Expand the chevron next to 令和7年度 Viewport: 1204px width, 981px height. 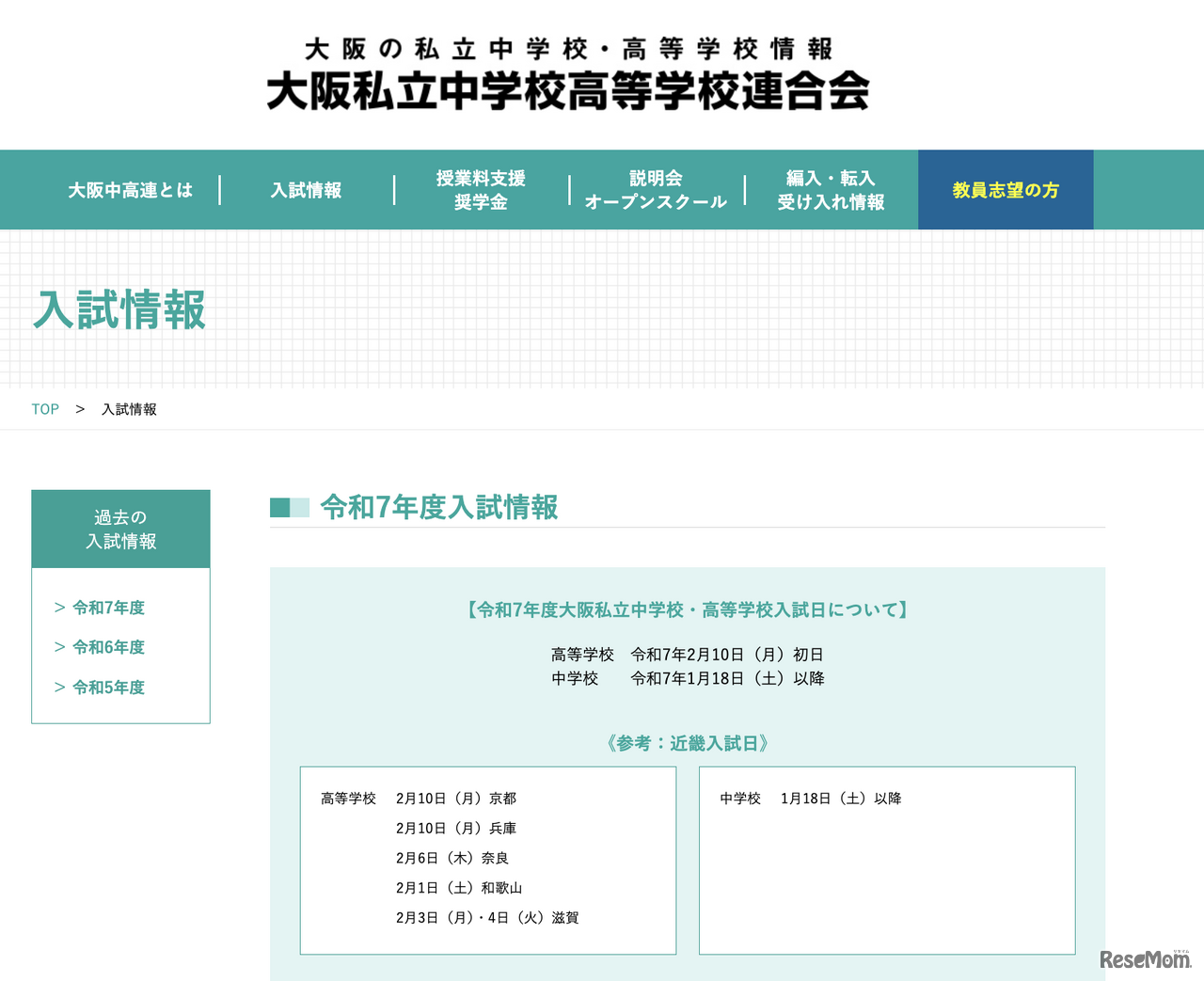[x=57, y=608]
